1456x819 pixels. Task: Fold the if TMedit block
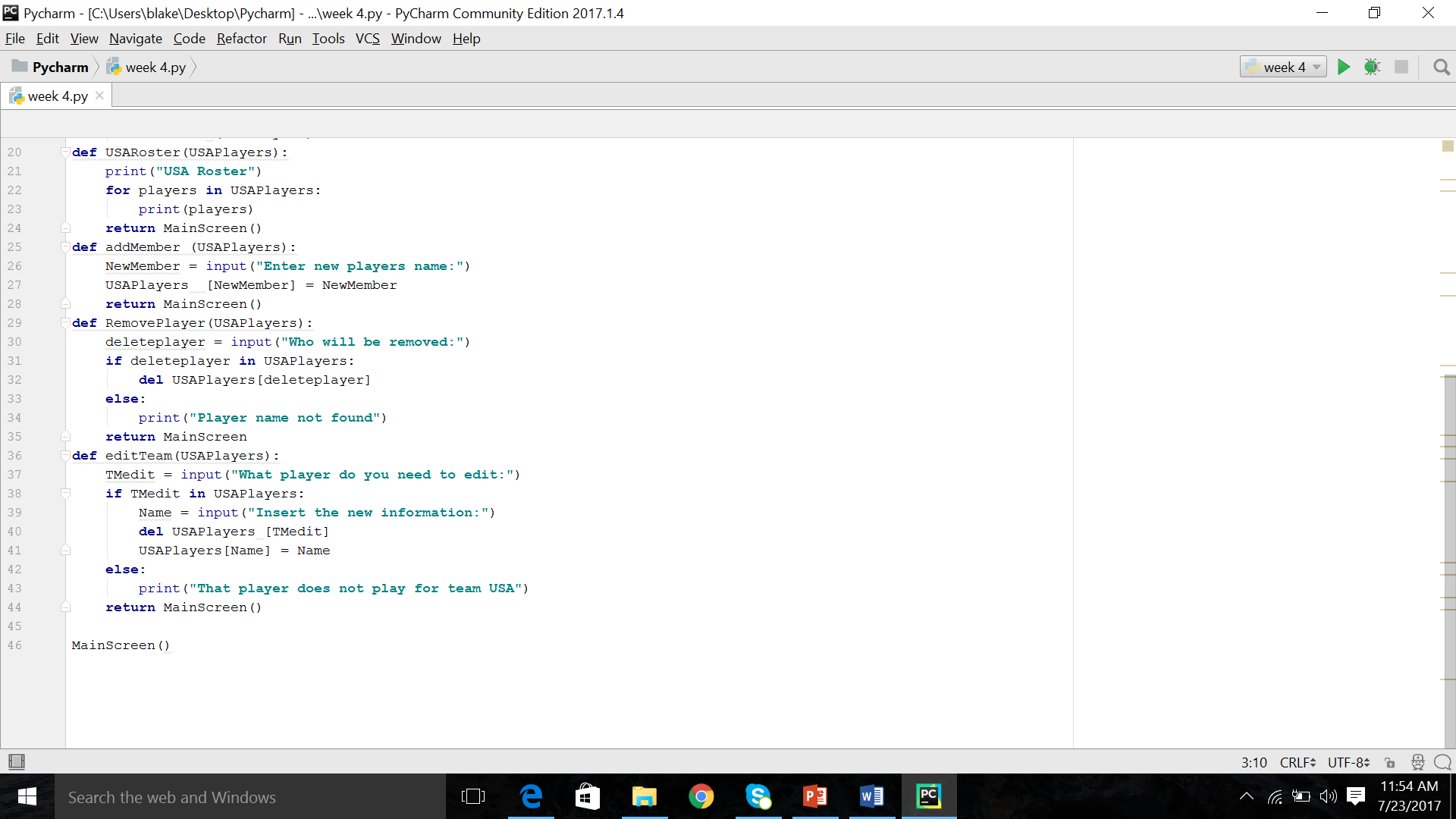(x=65, y=494)
